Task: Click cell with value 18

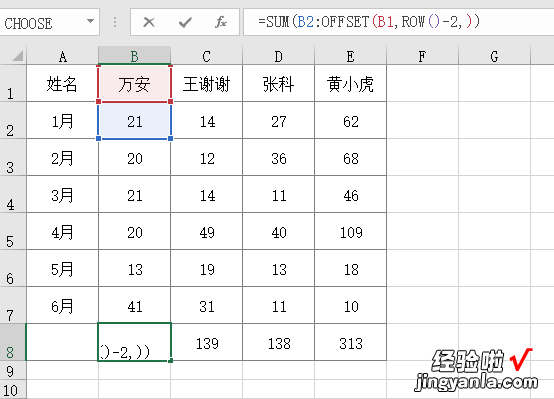Action: (x=350, y=268)
